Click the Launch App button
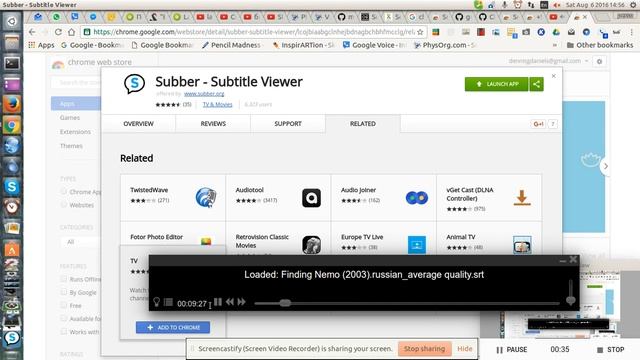 point(496,84)
